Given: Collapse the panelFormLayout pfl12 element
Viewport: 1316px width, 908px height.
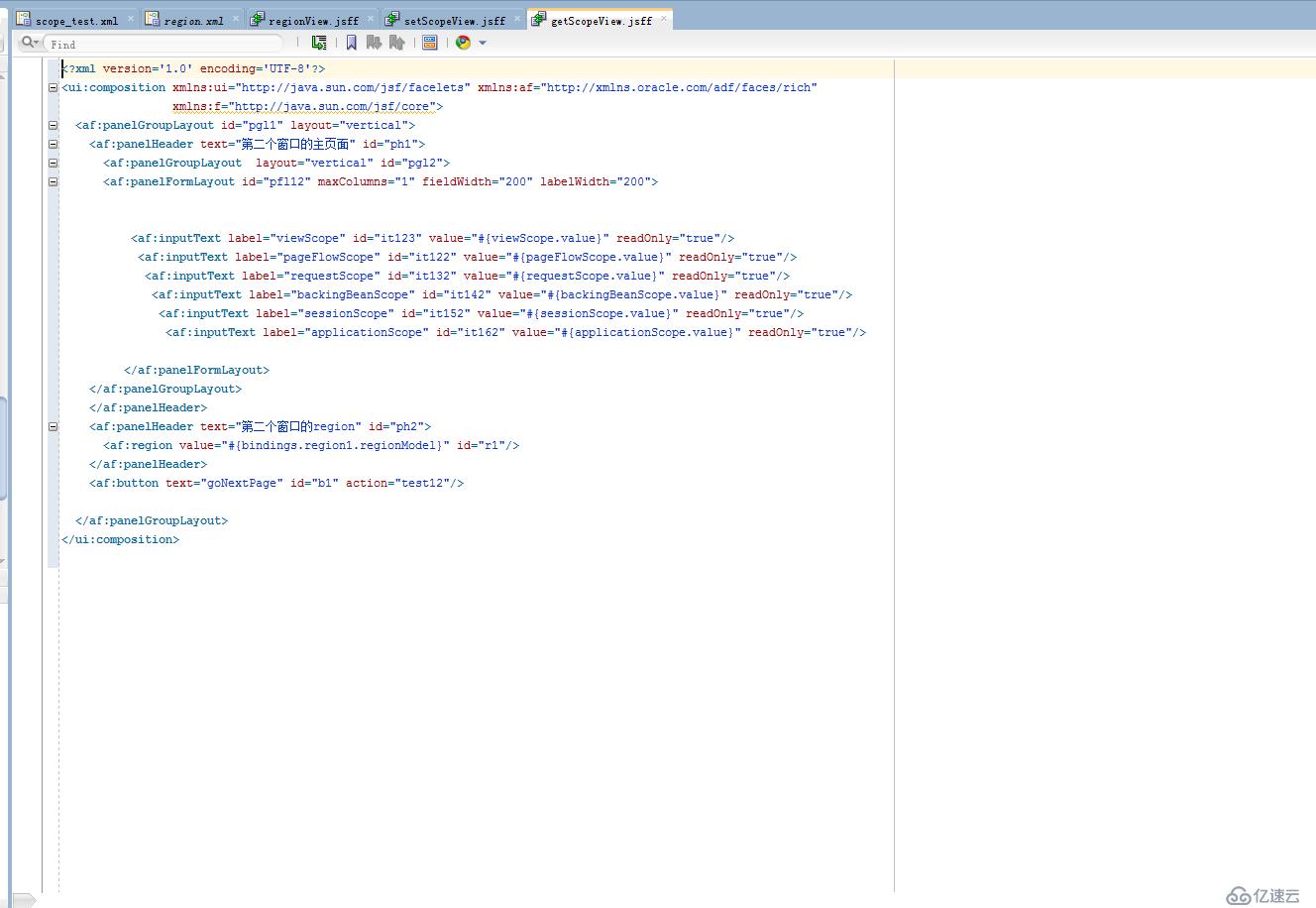Looking at the screenshot, I should click(53, 182).
